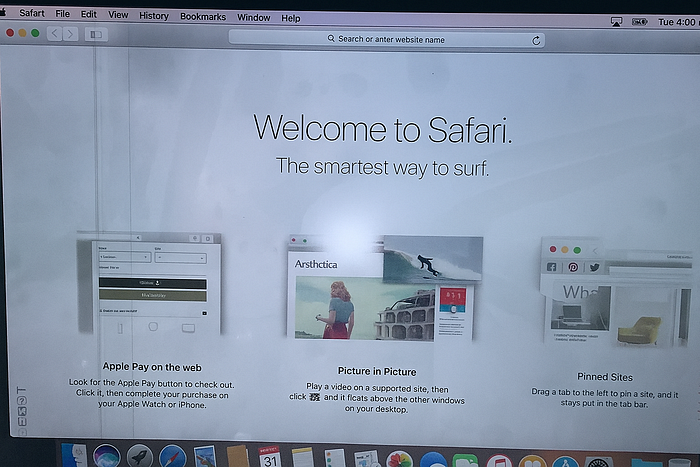Screen dimensions: 700x467
Task: Open Calendar icon showing 31 in Dock
Action: [x=270, y=457]
